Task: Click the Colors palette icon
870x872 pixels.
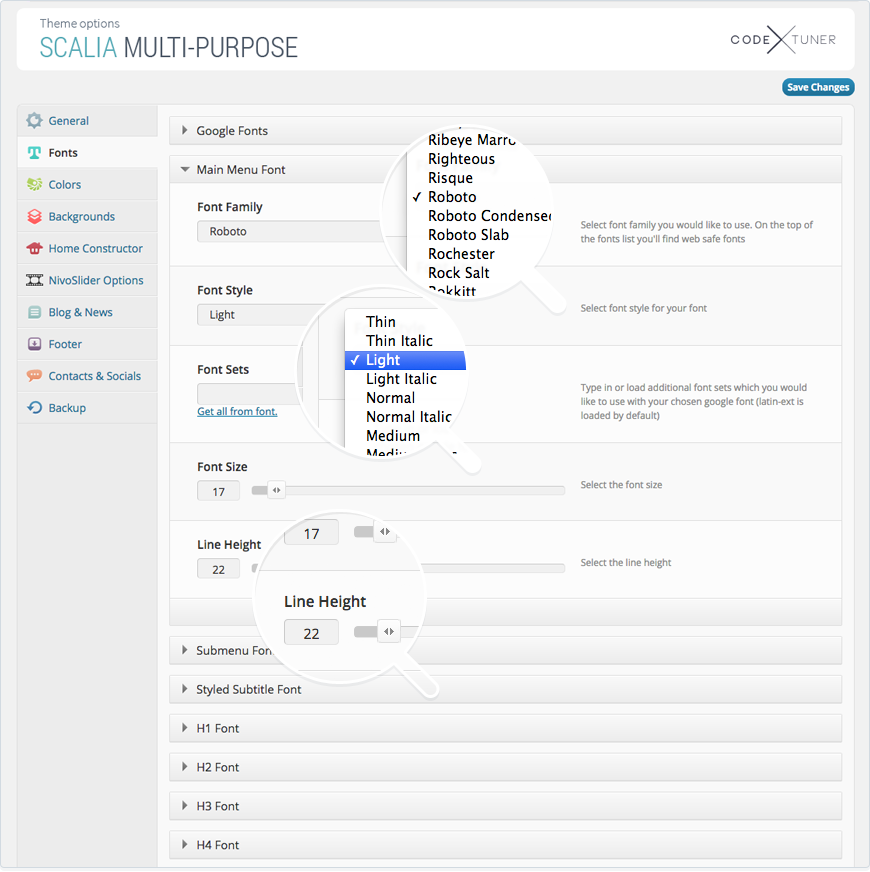Action: (x=35, y=185)
